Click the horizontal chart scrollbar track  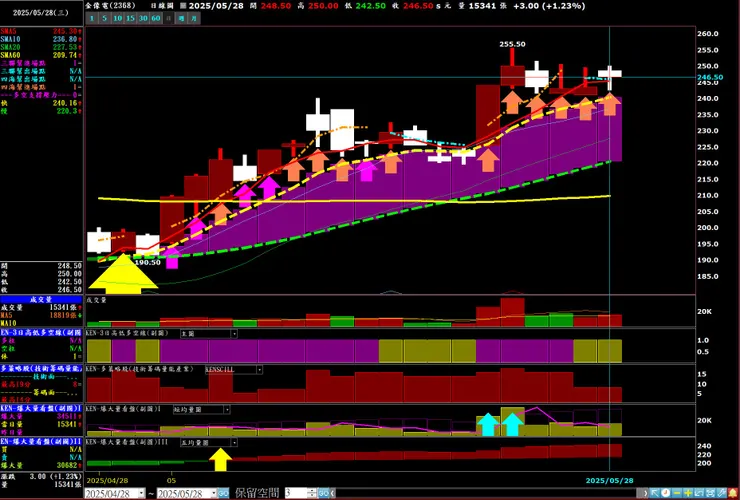point(488,493)
